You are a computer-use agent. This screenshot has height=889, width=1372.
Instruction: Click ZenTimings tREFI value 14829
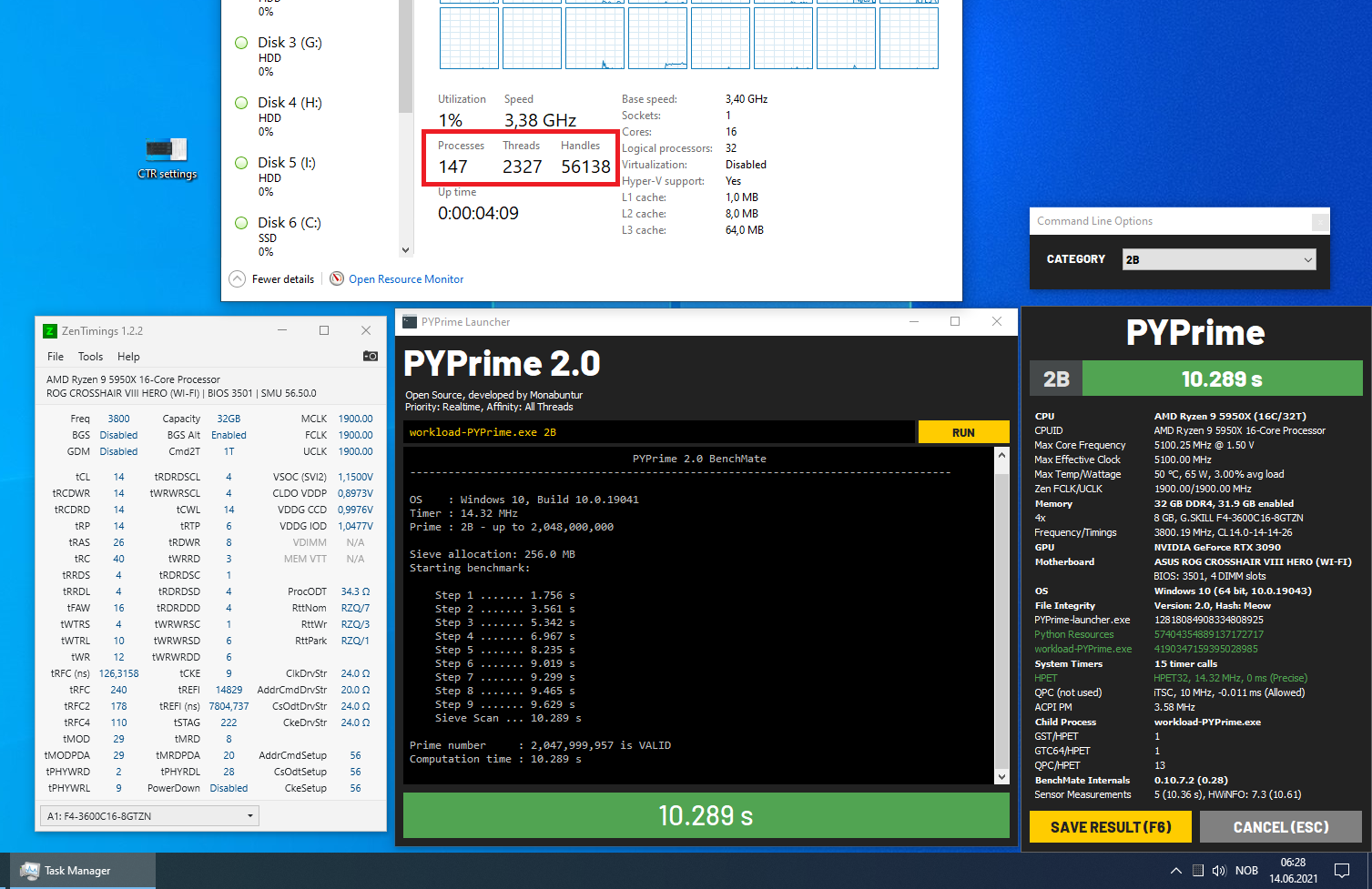tap(229, 690)
